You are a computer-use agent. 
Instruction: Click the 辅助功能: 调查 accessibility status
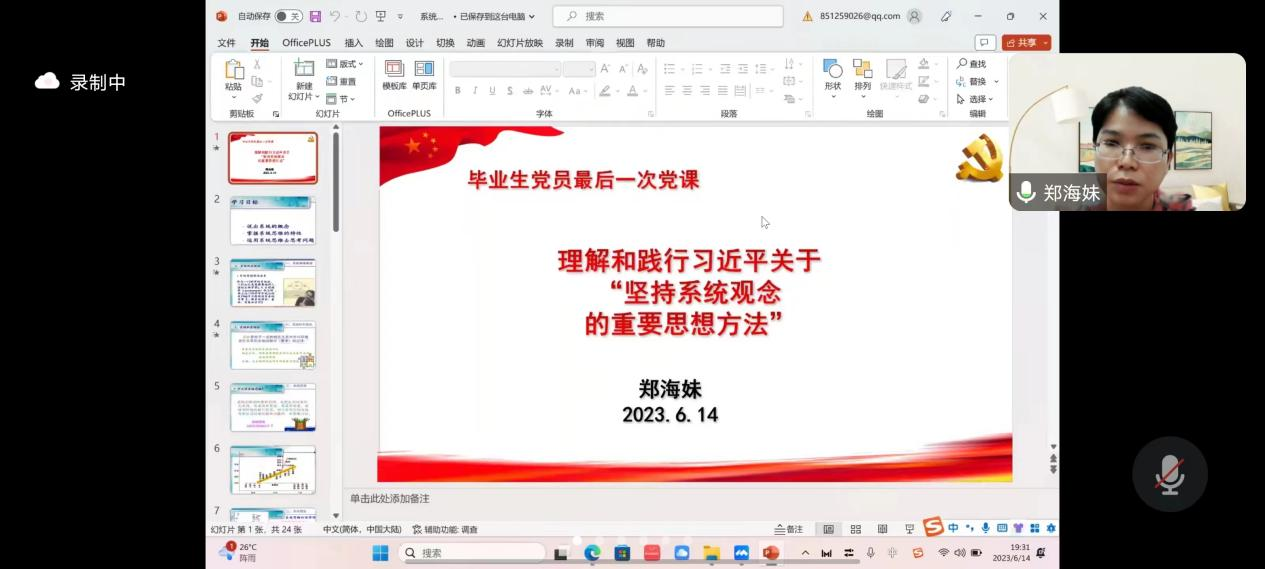click(445, 529)
